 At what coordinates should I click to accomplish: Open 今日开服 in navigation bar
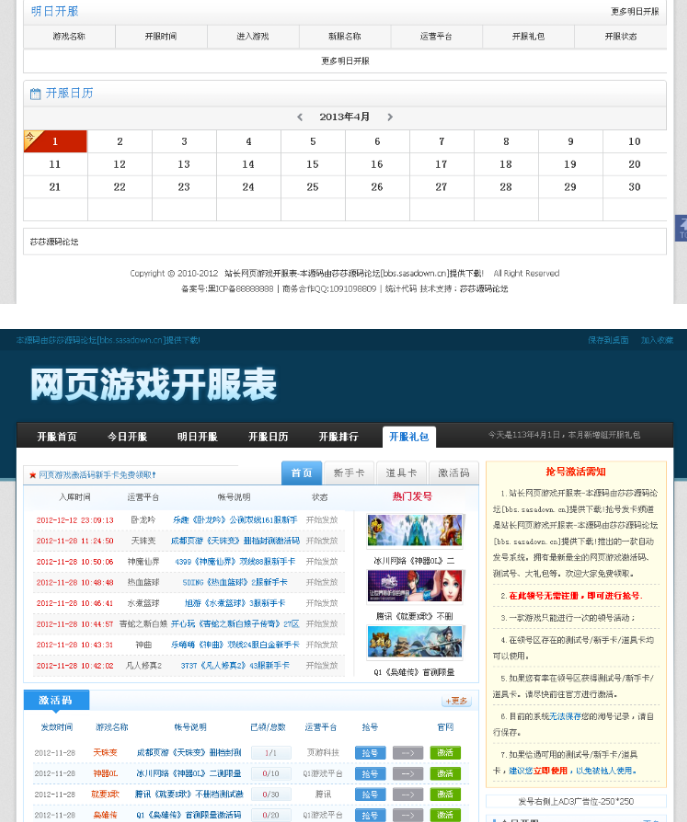tap(127, 436)
